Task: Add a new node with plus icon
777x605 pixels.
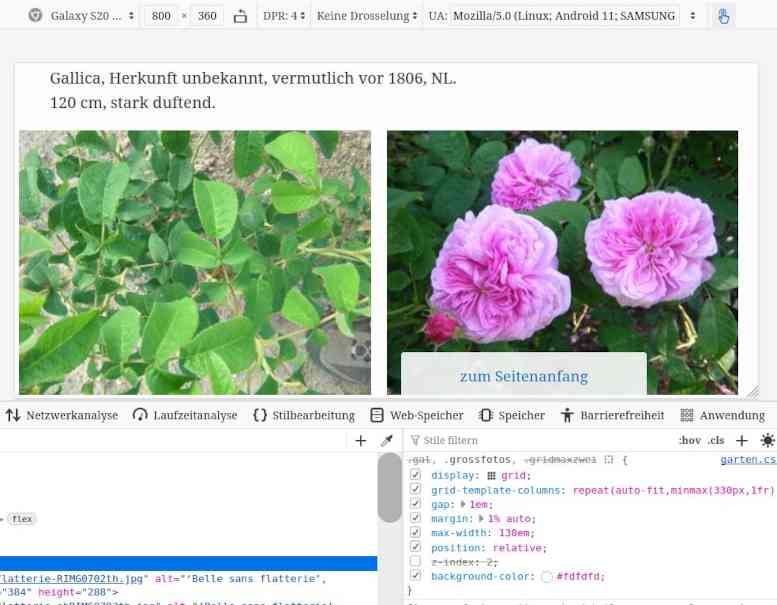Action: (x=361, y=440)
